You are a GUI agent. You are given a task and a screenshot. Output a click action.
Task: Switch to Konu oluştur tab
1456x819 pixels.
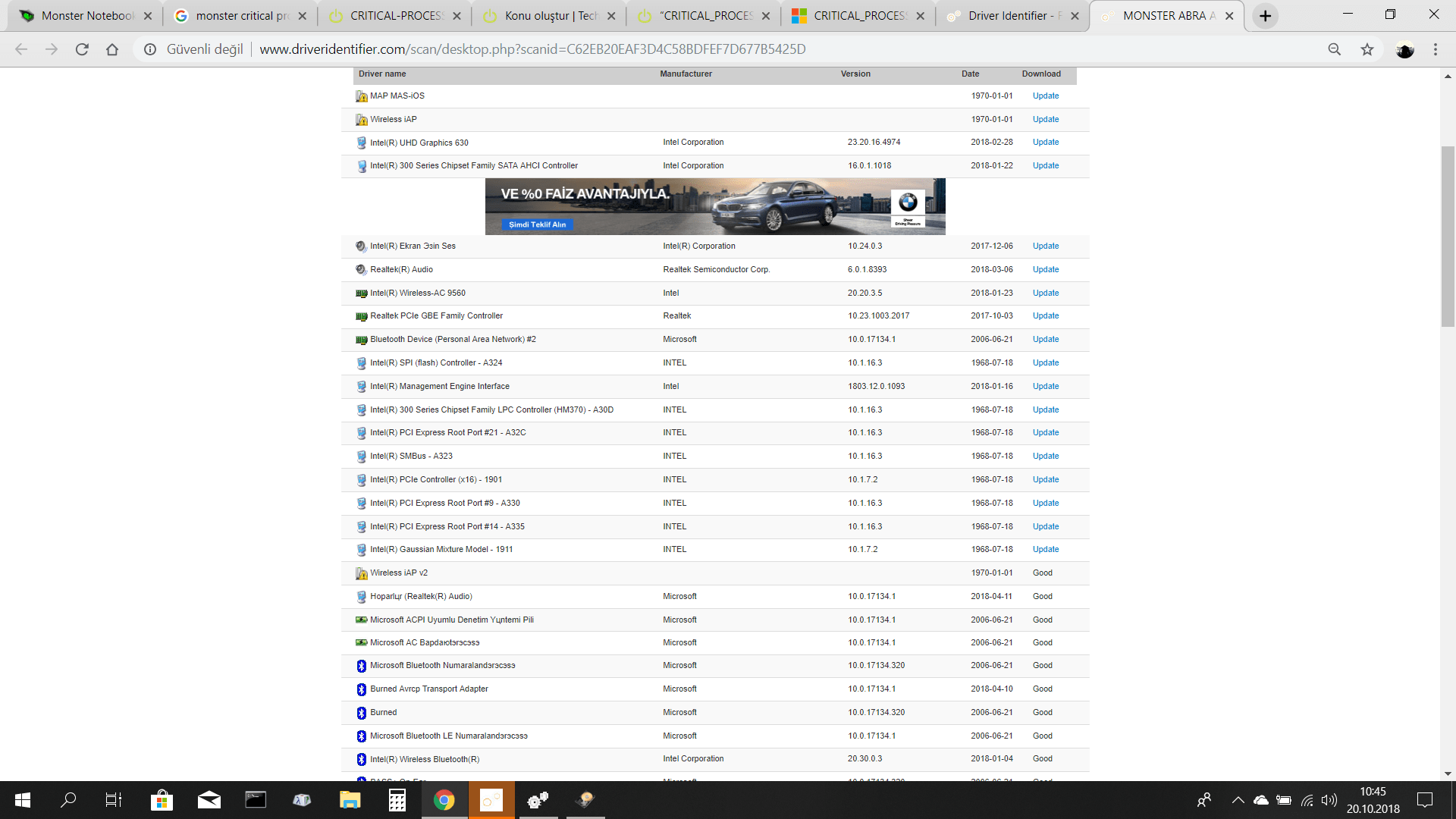550,16
